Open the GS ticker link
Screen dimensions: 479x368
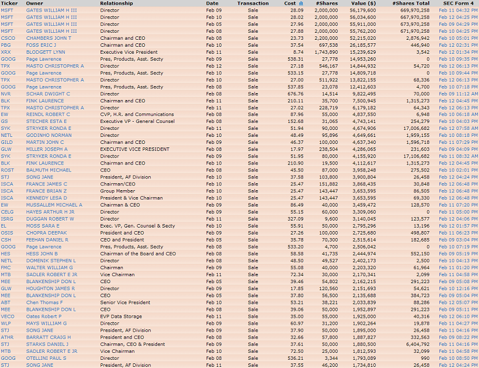coord(4,121)
